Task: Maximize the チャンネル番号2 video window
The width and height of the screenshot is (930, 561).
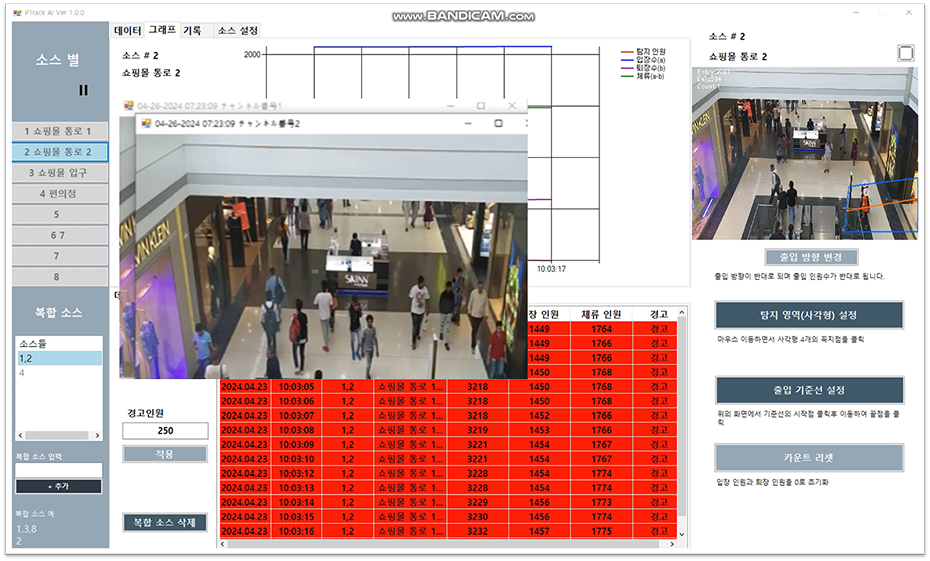Action: 498,123
